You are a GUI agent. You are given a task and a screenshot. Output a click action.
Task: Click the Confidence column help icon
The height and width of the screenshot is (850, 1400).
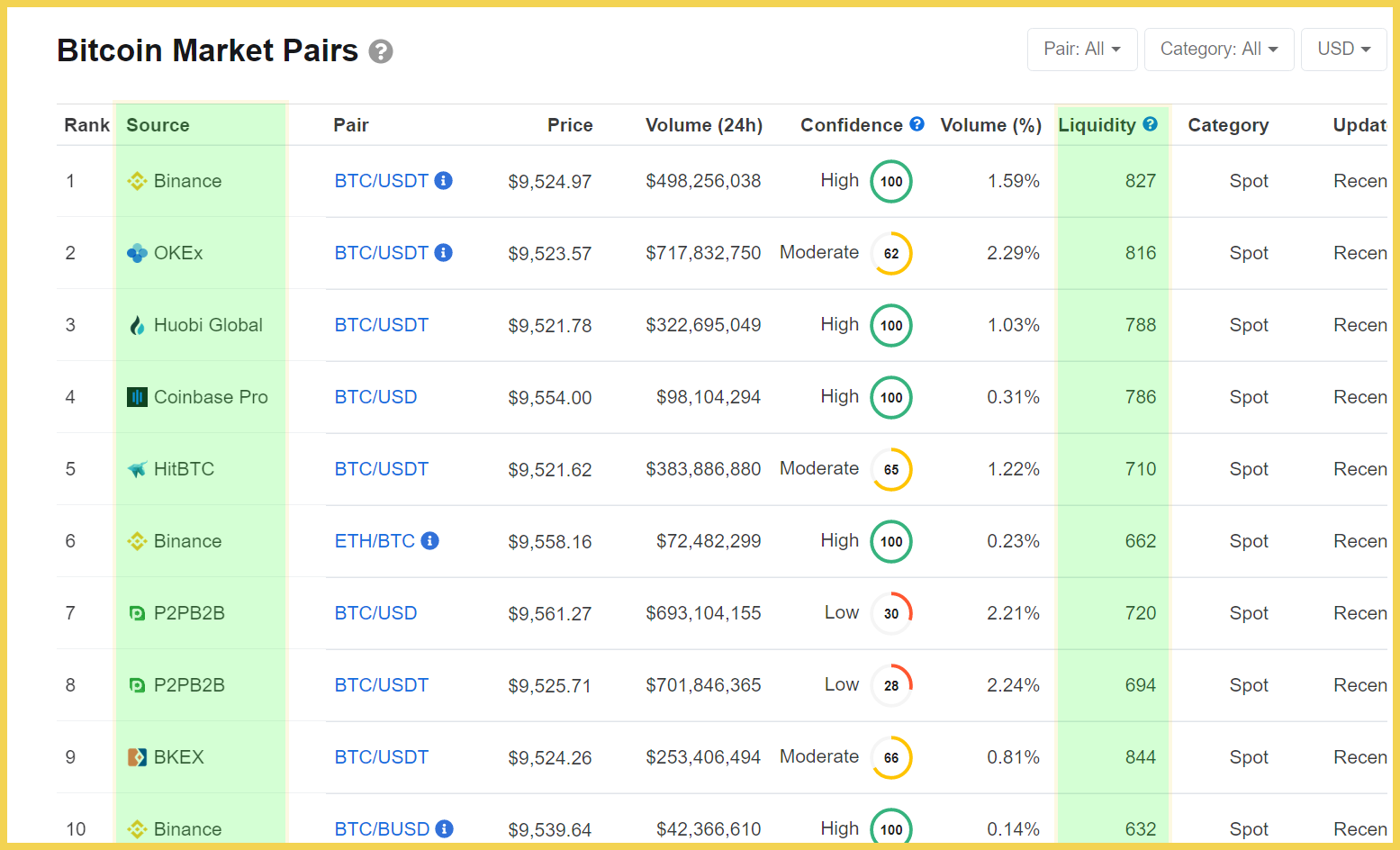point(917,124)
